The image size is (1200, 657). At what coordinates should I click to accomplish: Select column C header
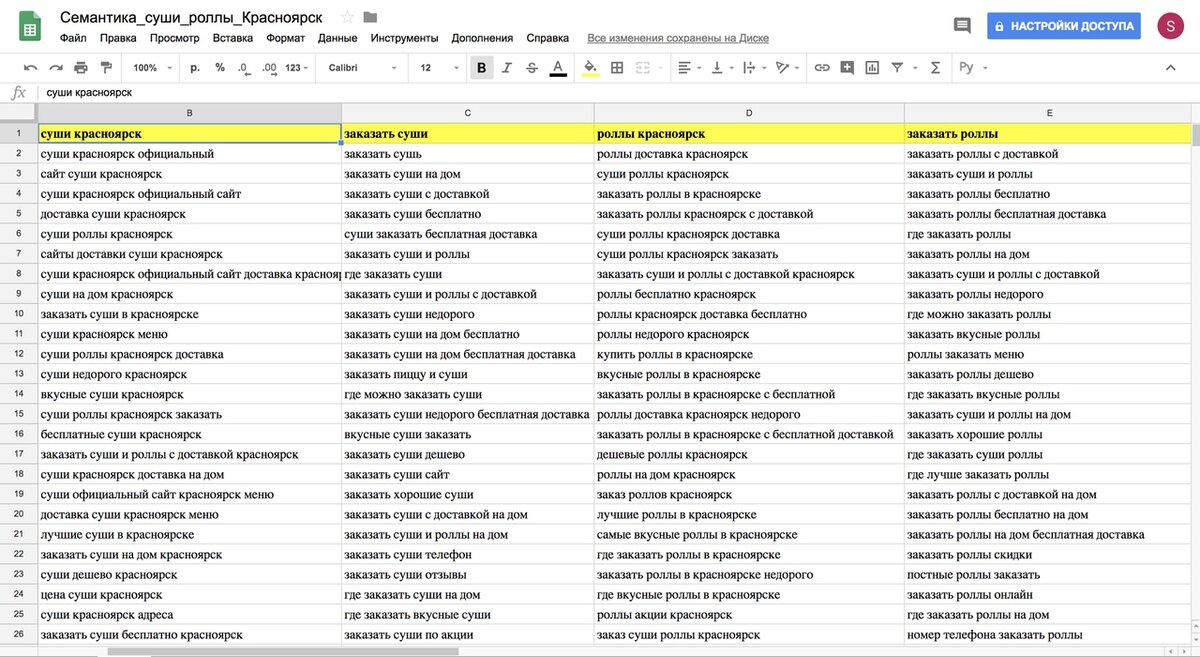click(468, 113)
